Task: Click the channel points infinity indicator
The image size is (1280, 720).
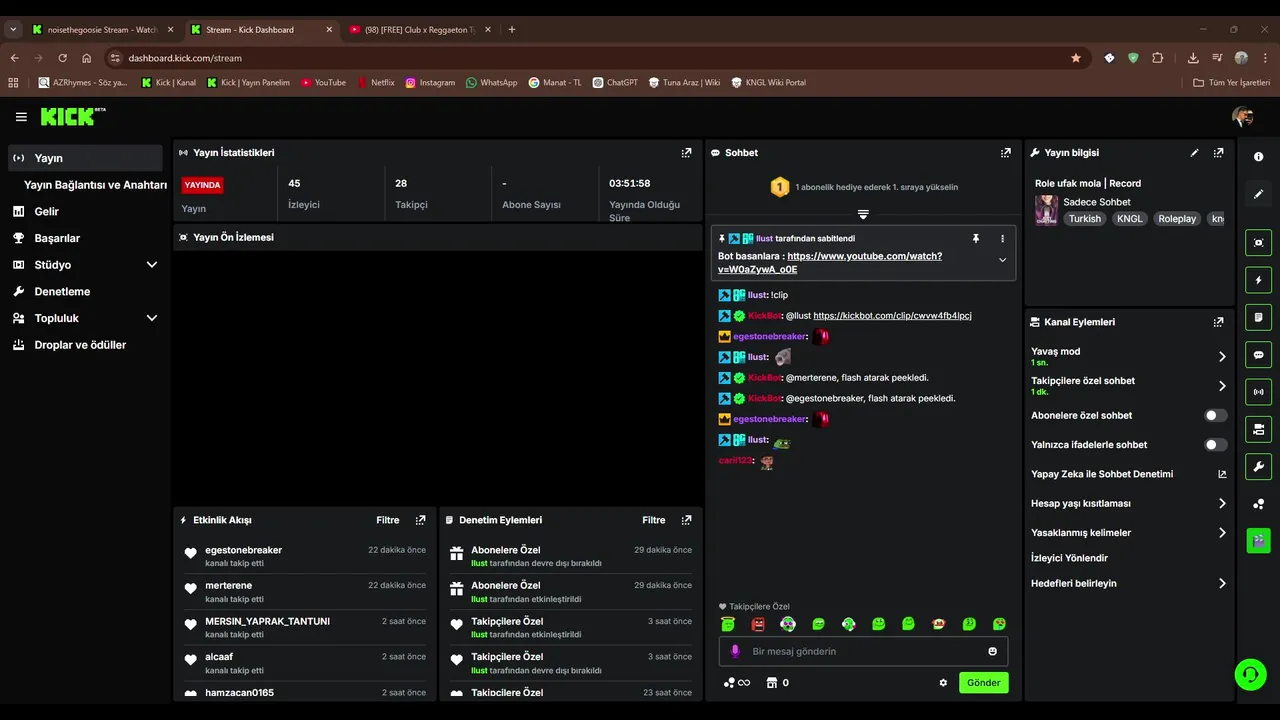Action: click(x=737, y=683)
